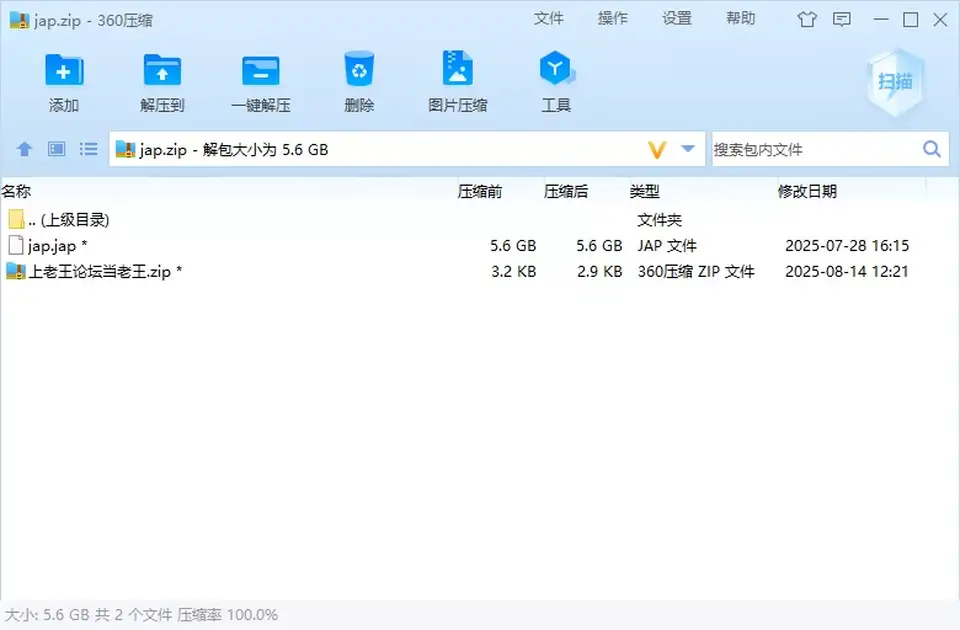The image size is (960, 630).
Task: Switch to large icon view mode
Action: point(57,149)
